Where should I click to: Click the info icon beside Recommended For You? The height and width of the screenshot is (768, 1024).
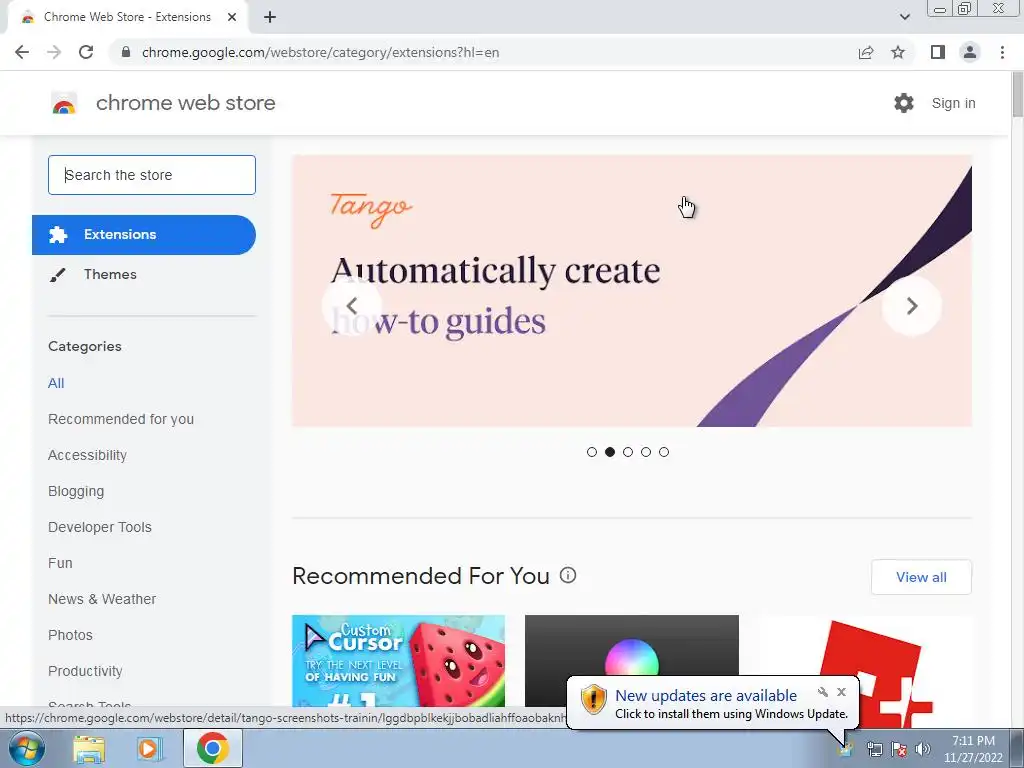pyautogui.click(x=568, y=575)
